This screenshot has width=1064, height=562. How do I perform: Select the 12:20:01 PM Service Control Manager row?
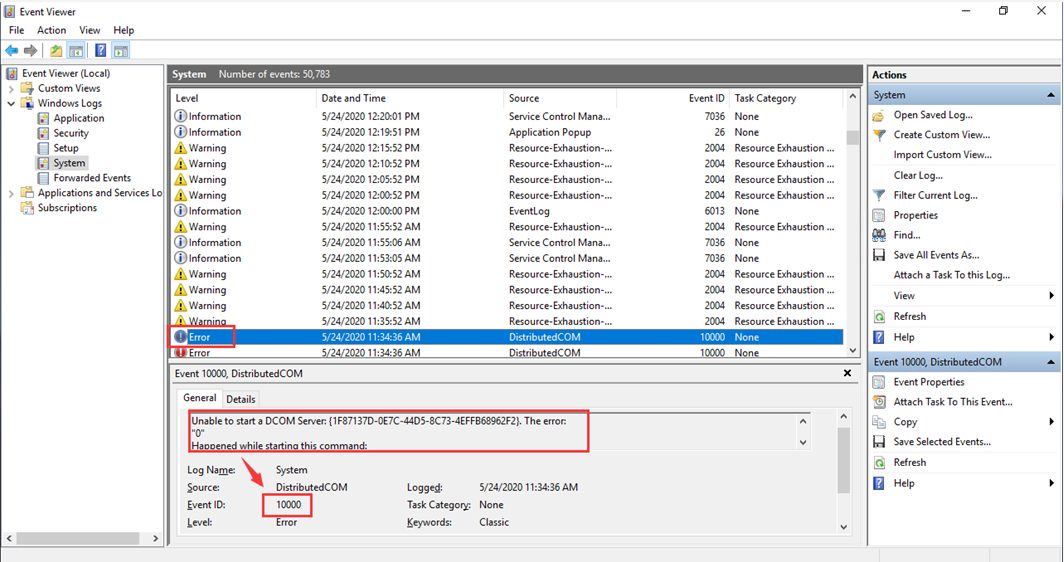[x=507, y=117]
